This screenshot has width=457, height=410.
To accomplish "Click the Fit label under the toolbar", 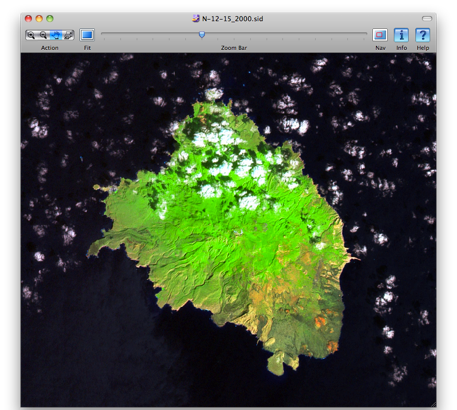I will [x=87, y=48].
